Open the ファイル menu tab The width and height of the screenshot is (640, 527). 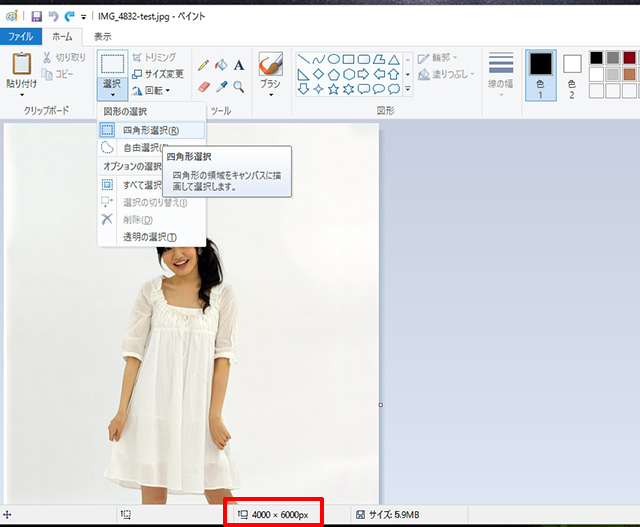tap(20, 36)
